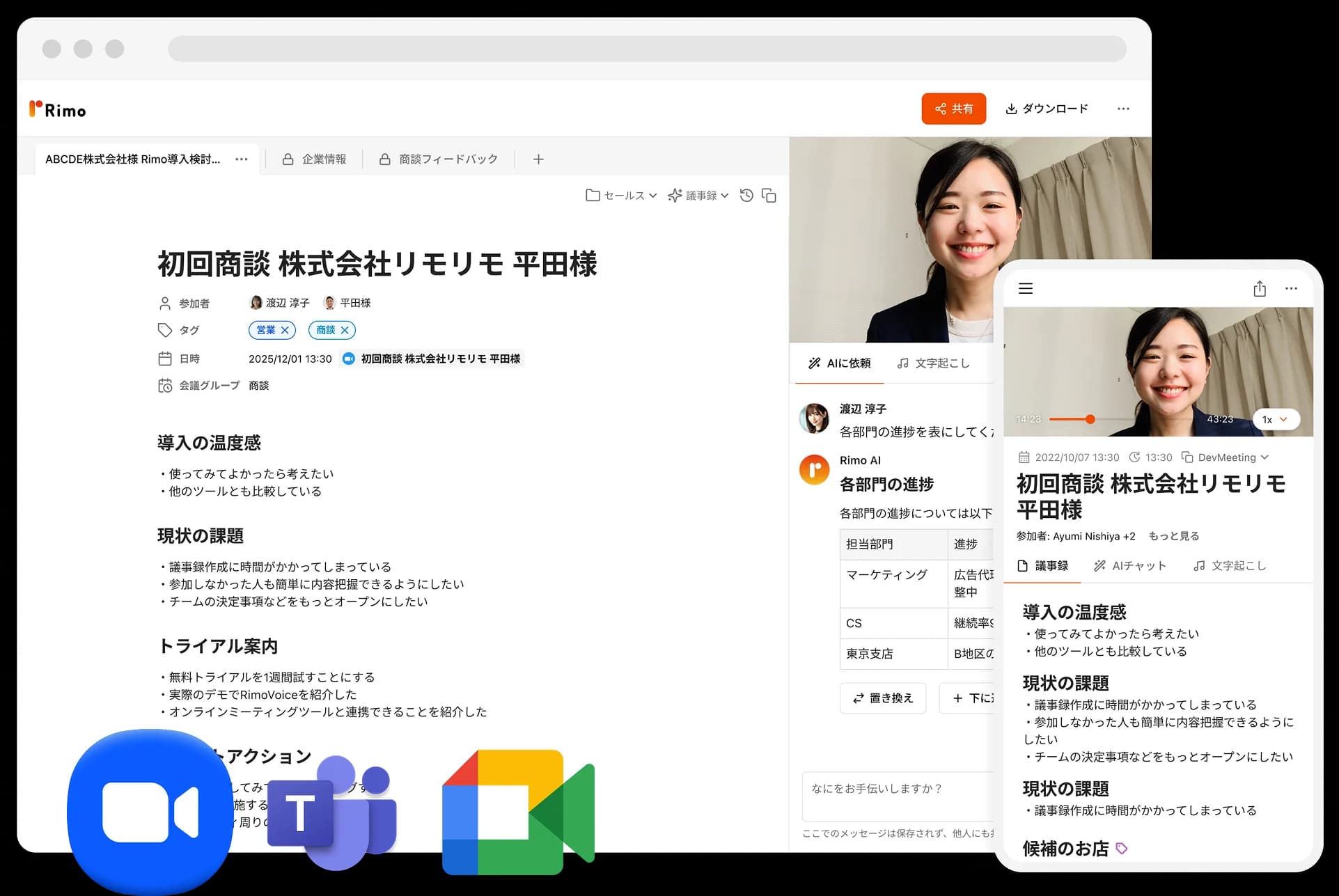Click the Rimo AI avatar icon

(814, 470)
